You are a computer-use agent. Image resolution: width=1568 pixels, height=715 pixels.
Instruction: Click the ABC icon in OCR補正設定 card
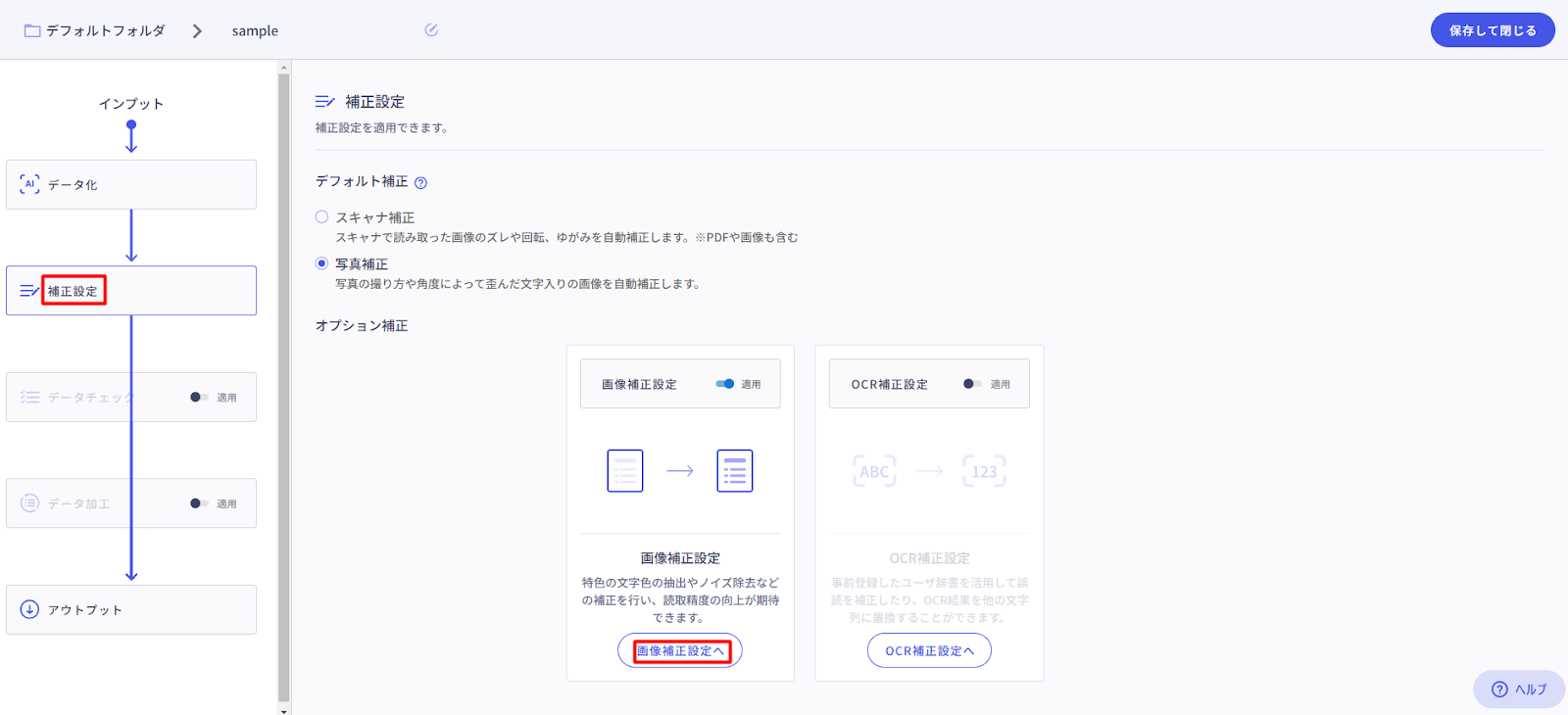click(x=874, y=471)
